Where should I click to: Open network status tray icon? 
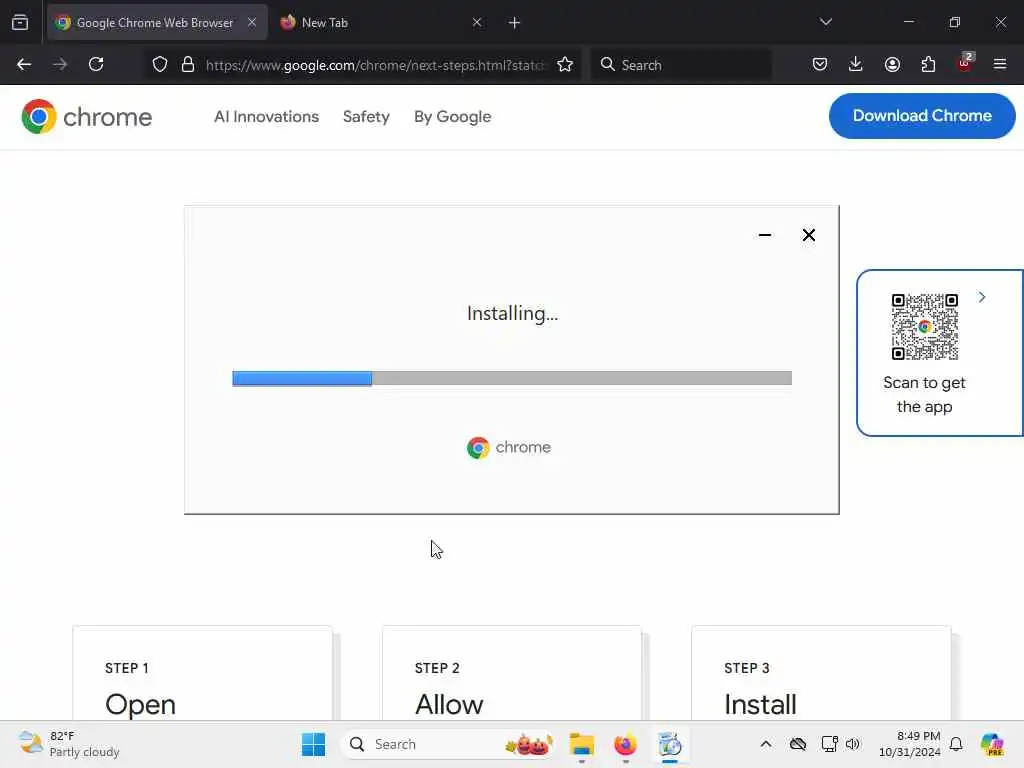pyautogui.click(x=829, y=744)
